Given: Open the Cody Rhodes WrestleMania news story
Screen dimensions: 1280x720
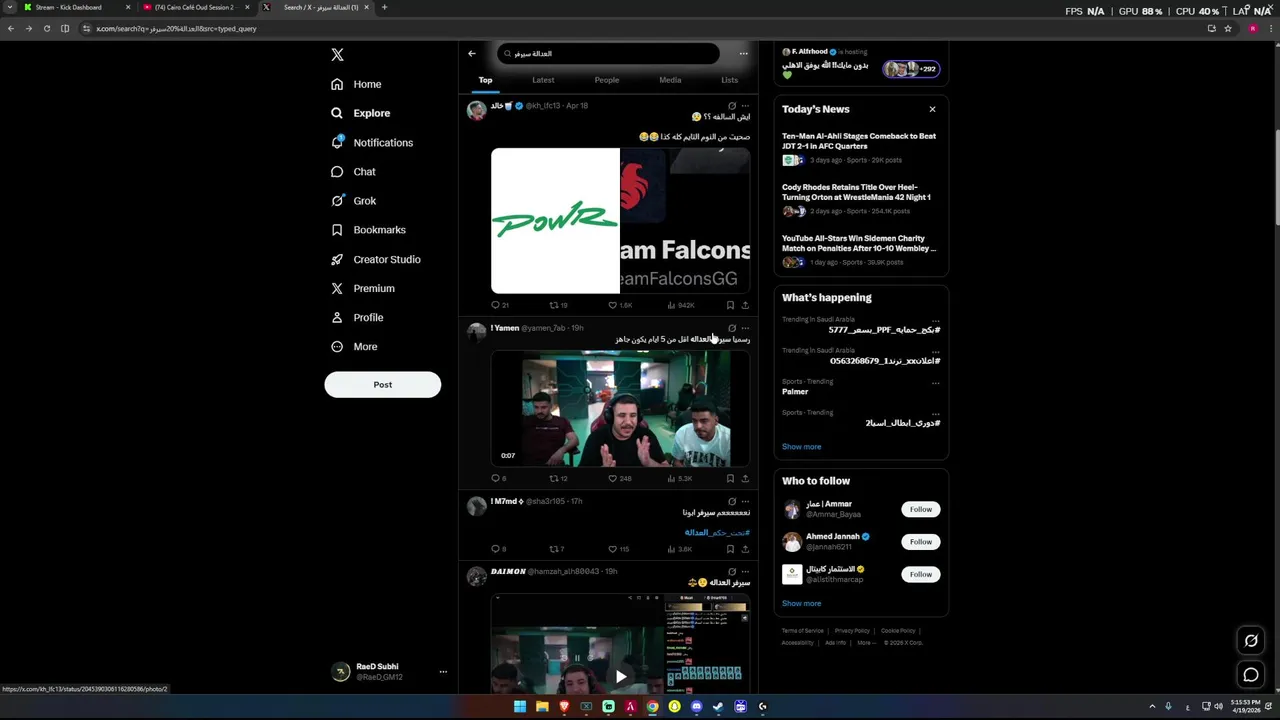Looking at the screenshot, I should click(860, 200).
